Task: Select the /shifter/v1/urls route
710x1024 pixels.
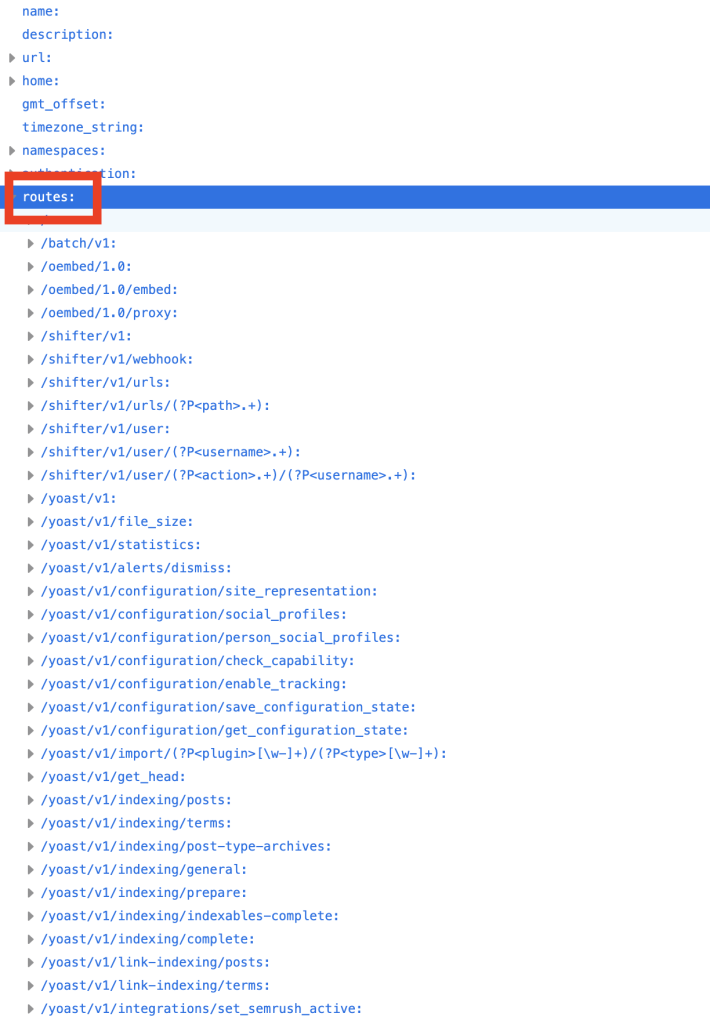Action: pyautogui.click(x=105, y=382)
